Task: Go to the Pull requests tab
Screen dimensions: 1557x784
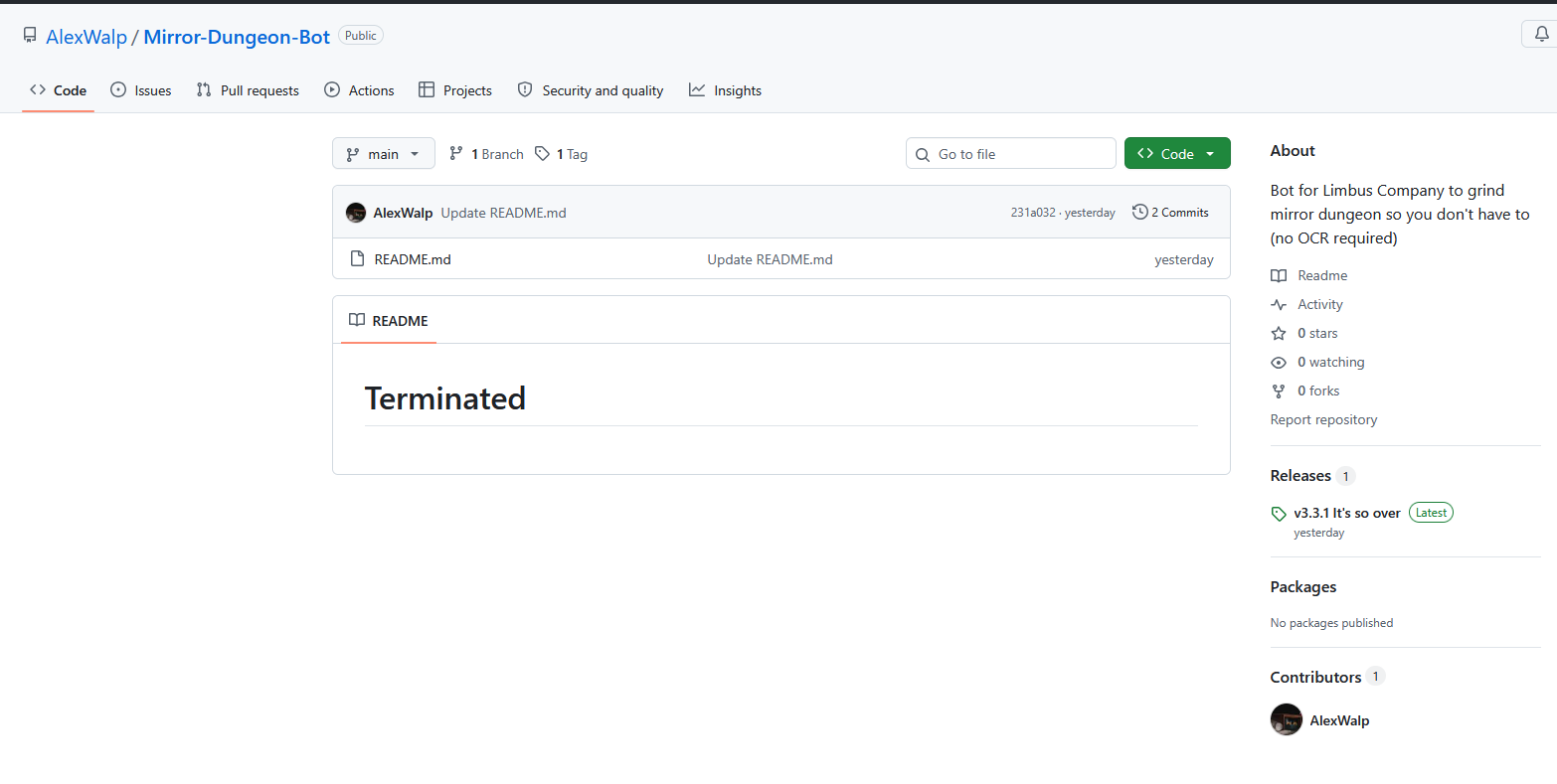Action: point(248,90)
